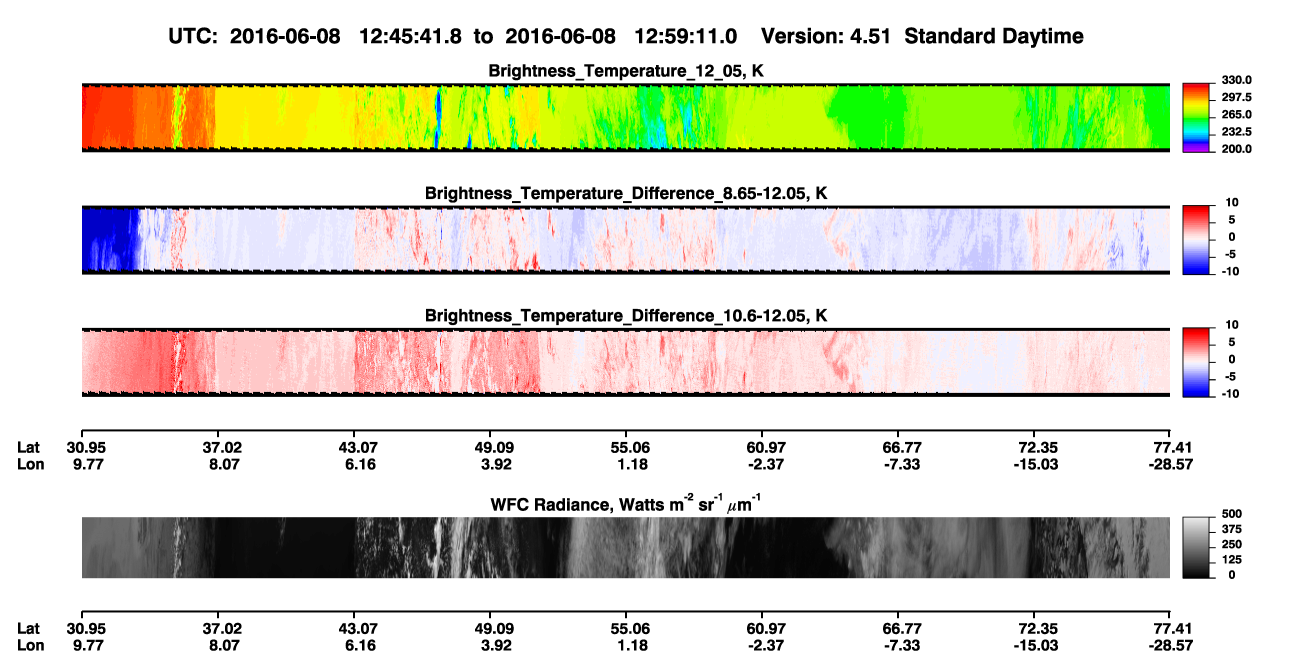Click the 10 label on the 8.65-12.05 colorbar
Viewport: 1300px width, 667px height.
1233,203
